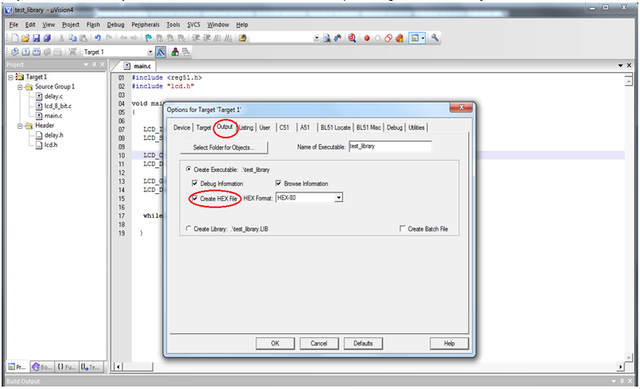
Task: Click the Name of Executable field
Action: 390,146
